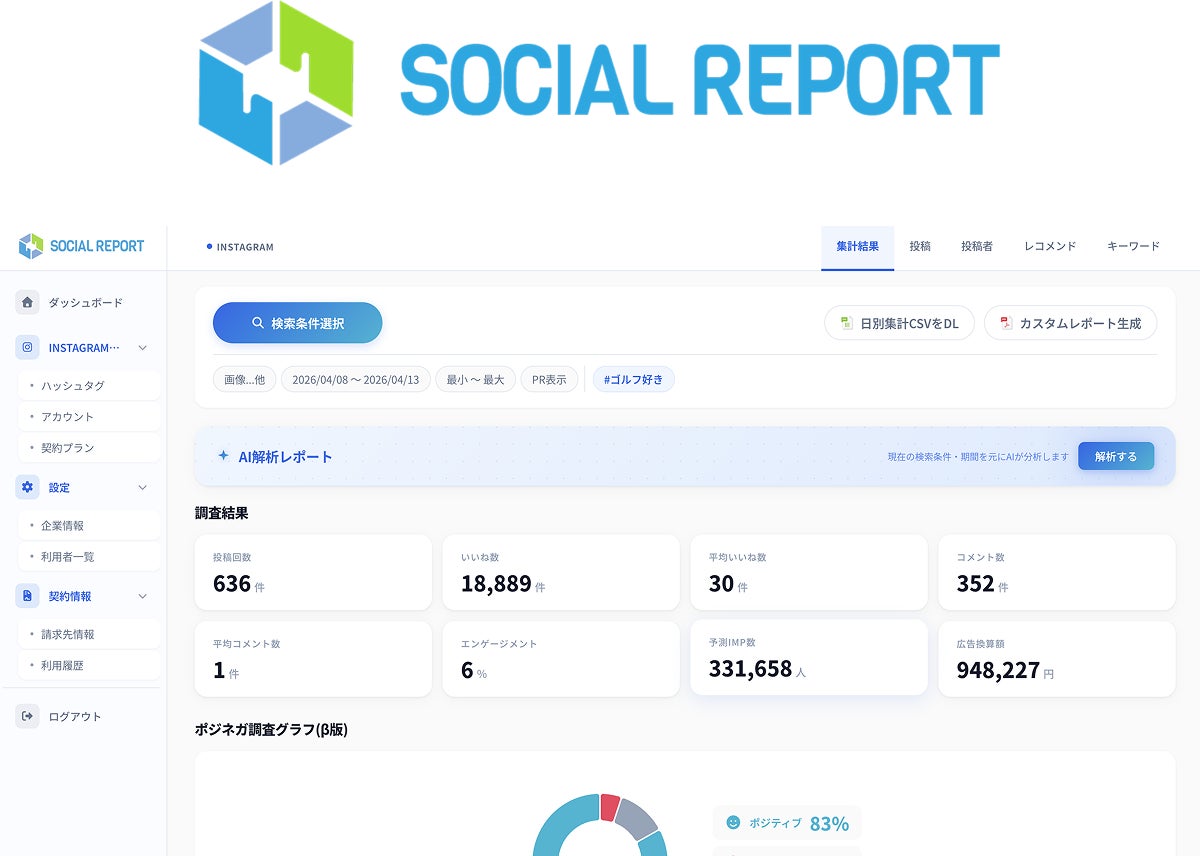
Task: Click the dashboard home icon
Action: [27, 302]
